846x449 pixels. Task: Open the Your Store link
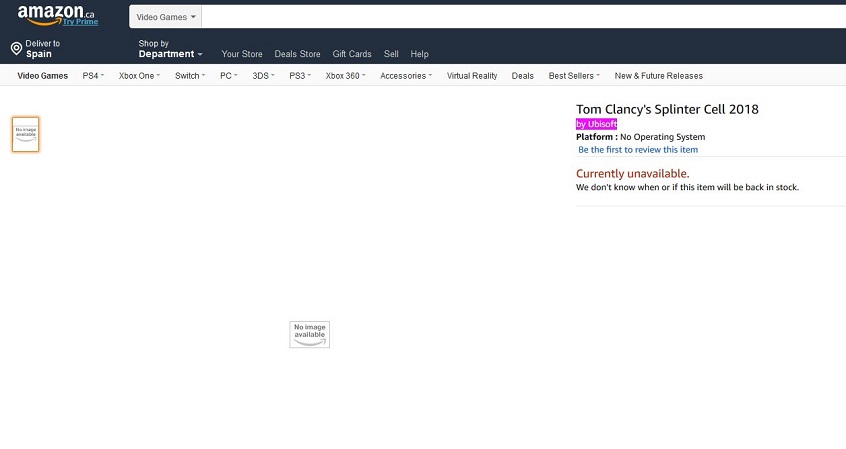point(242,54)
